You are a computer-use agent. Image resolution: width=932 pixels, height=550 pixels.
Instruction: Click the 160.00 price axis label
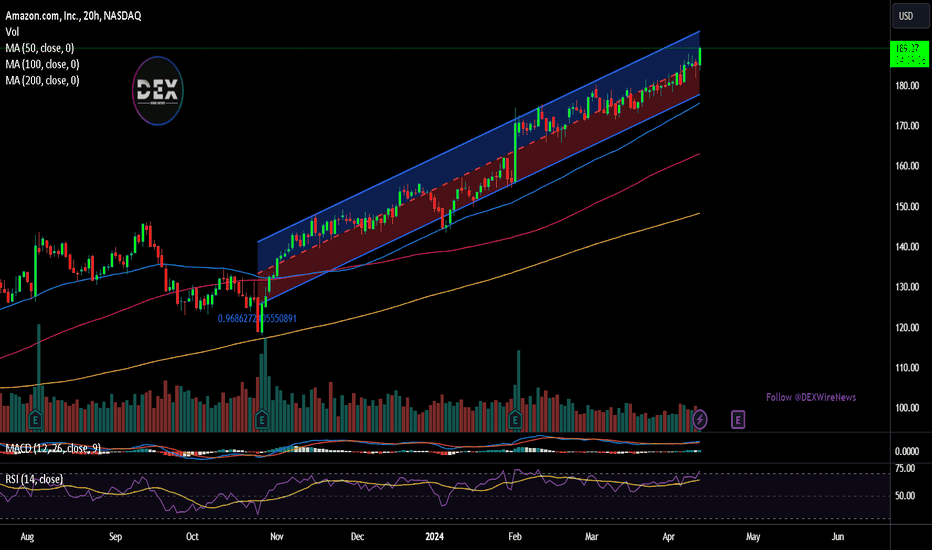907,166
